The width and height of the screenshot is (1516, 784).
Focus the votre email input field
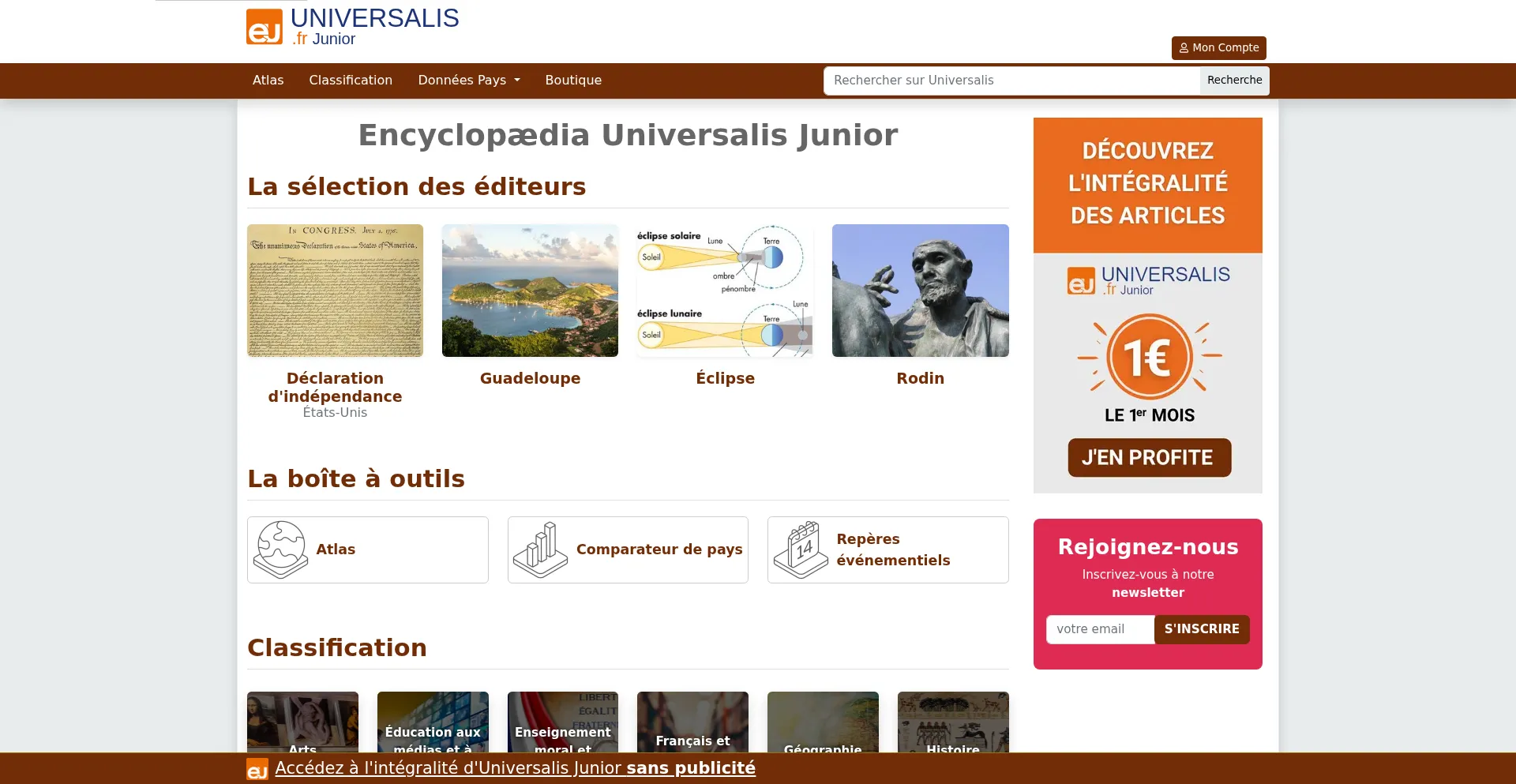pos(1100,629)
